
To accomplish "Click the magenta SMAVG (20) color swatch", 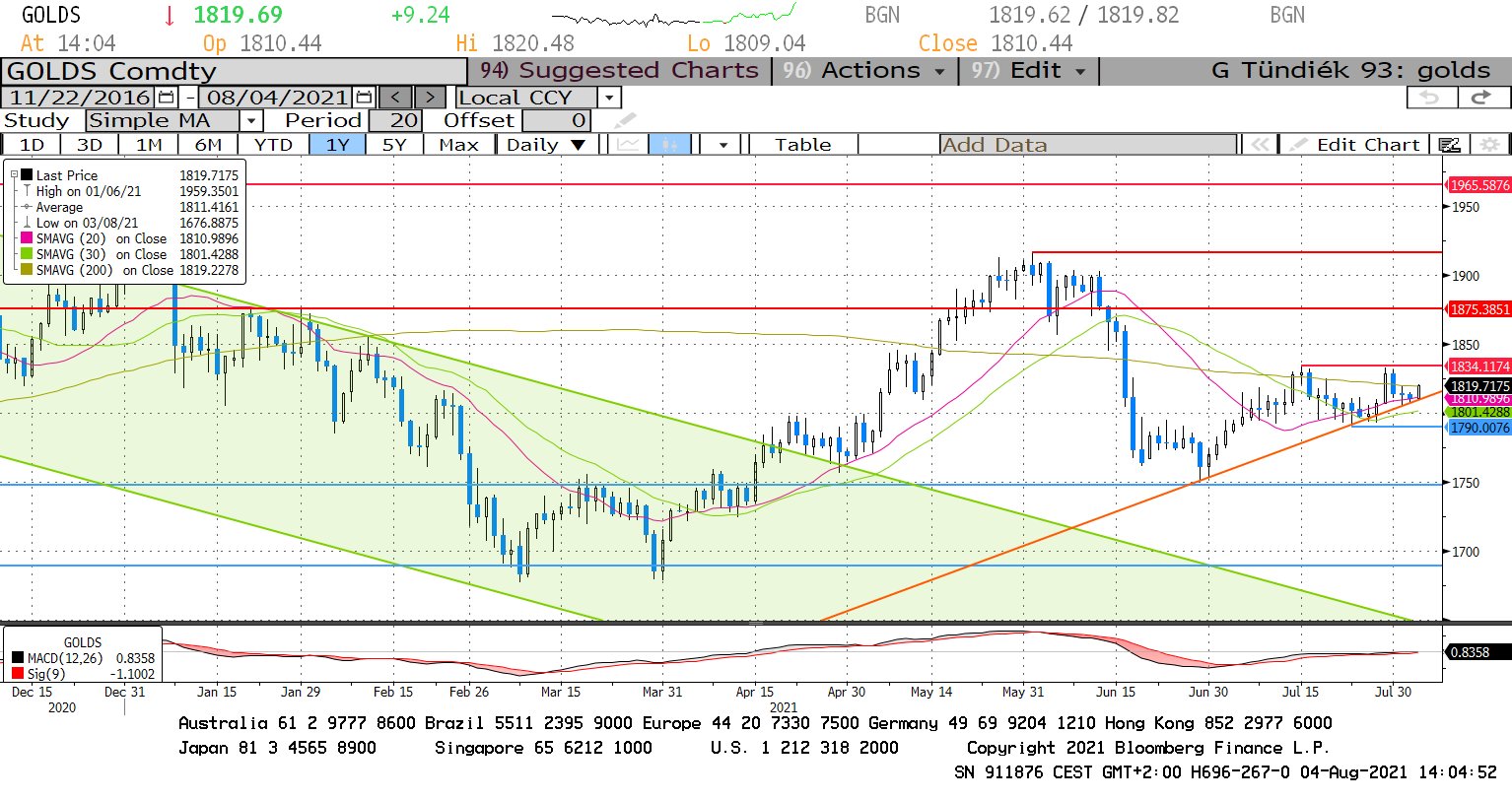I will (28, 238).
